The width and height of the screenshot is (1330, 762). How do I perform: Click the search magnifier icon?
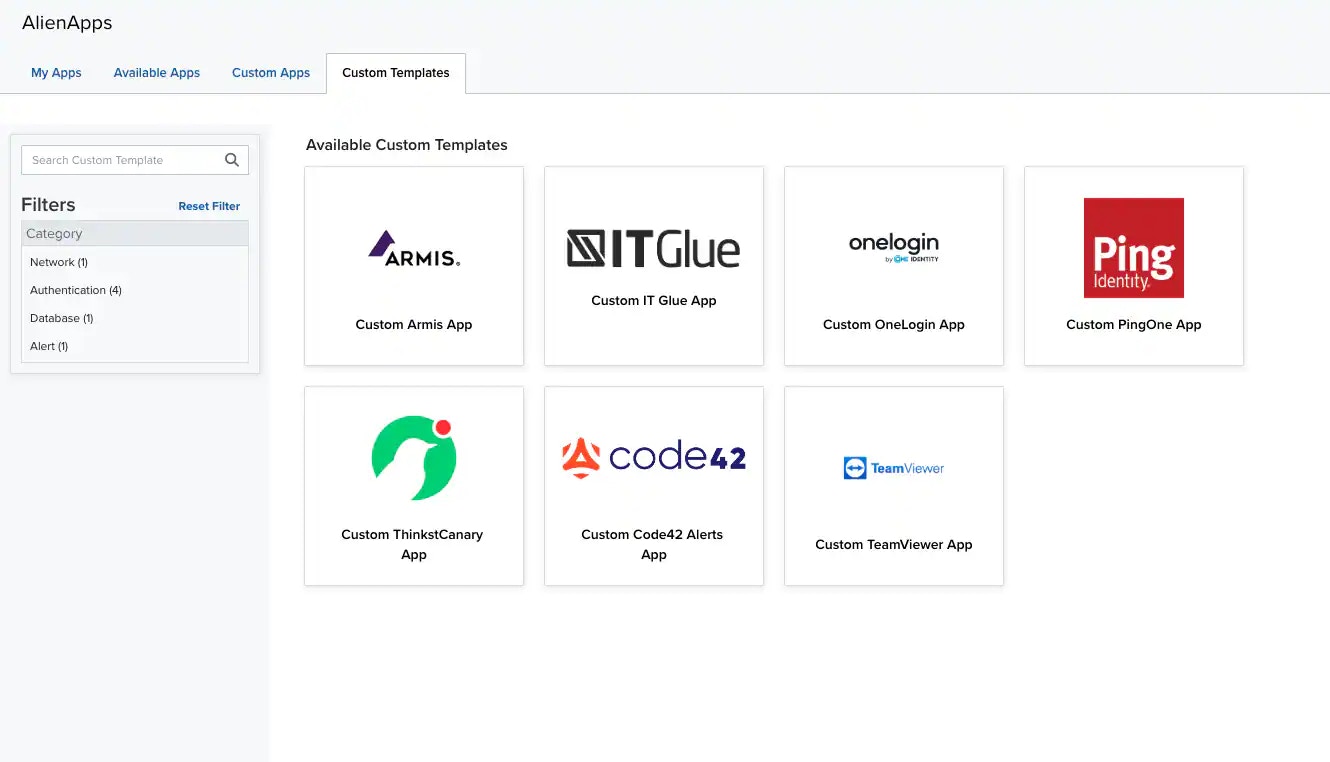click(232, 160)
